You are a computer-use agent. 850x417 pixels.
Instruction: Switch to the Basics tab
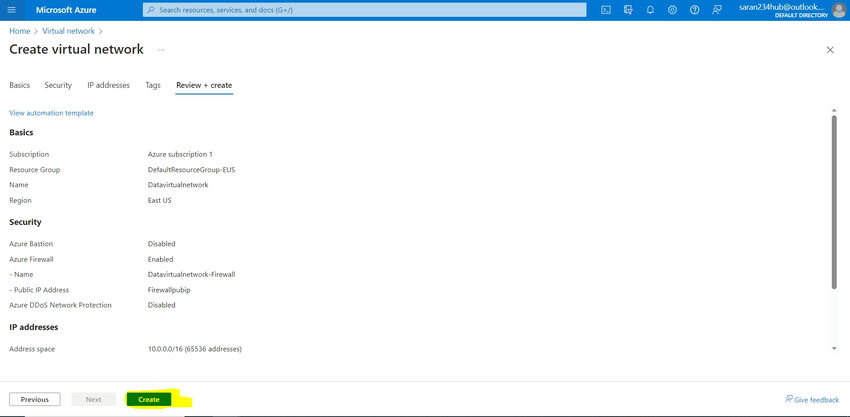(20, 85)
